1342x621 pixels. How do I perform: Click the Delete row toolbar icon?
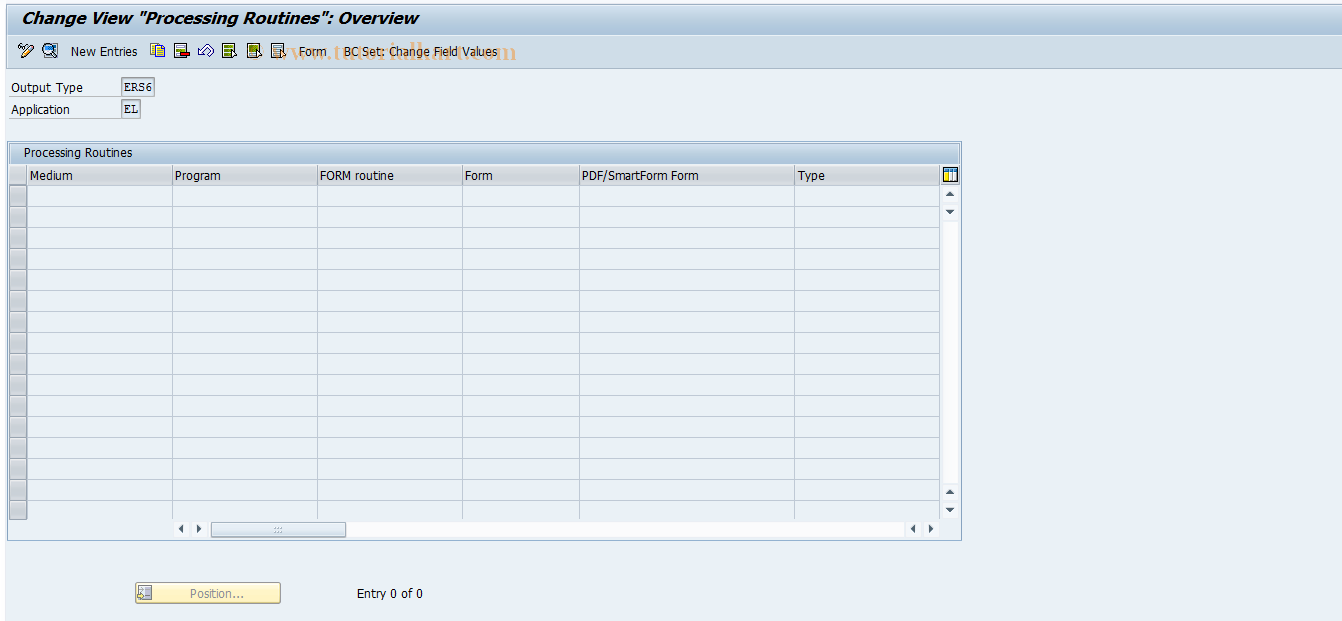[x=182, y=51]
